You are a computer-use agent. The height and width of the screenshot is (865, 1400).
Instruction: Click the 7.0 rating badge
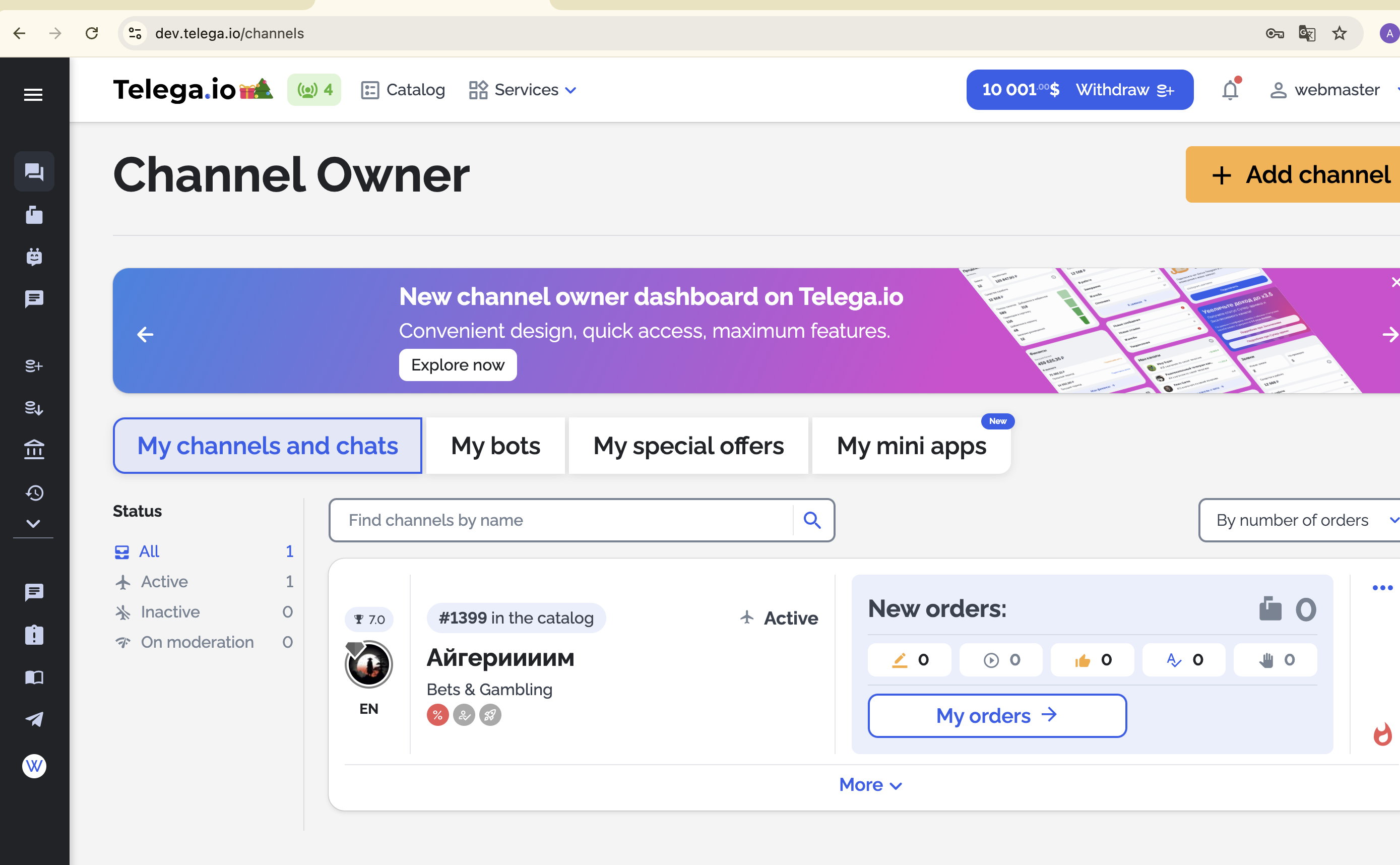[x=369, y=619]
